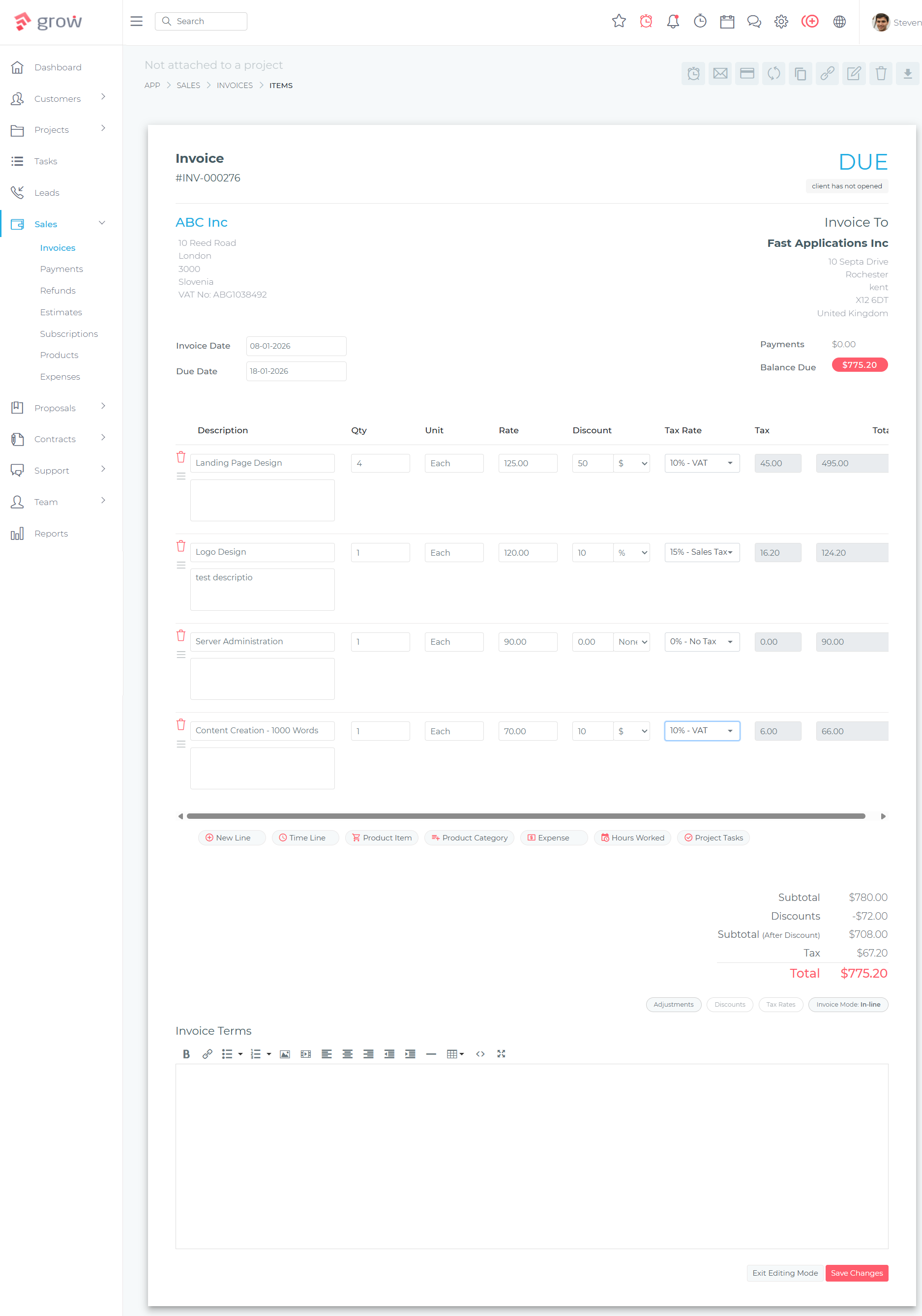Screen dimensions: 922x1316
Task: Click the Invoice Date field
Action: tap(296, 346)
